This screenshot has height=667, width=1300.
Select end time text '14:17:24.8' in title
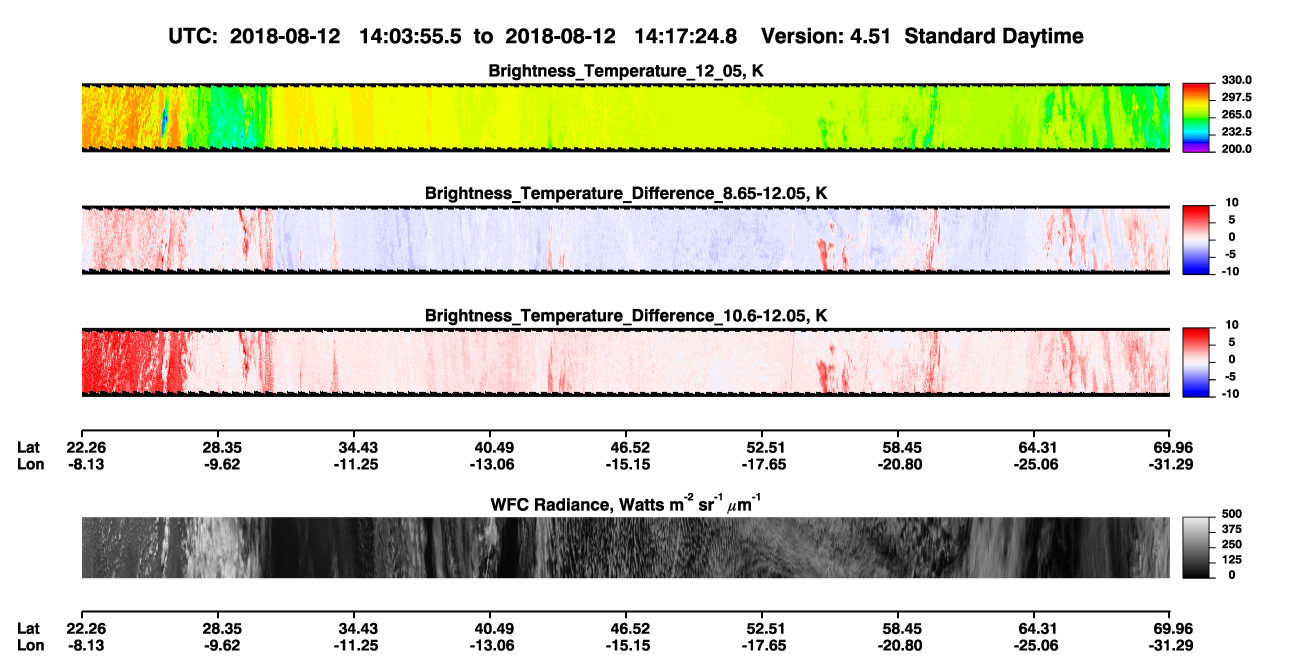coord(686,37)
